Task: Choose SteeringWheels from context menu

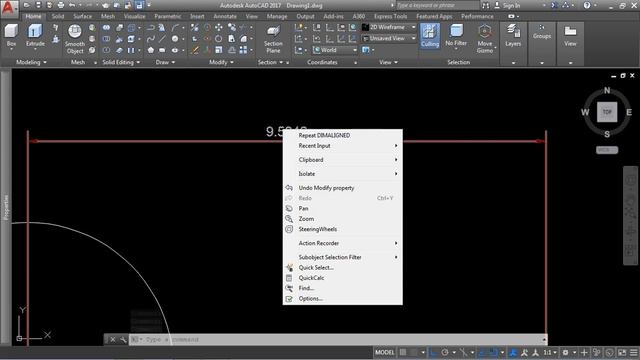Action: [342, 229]
